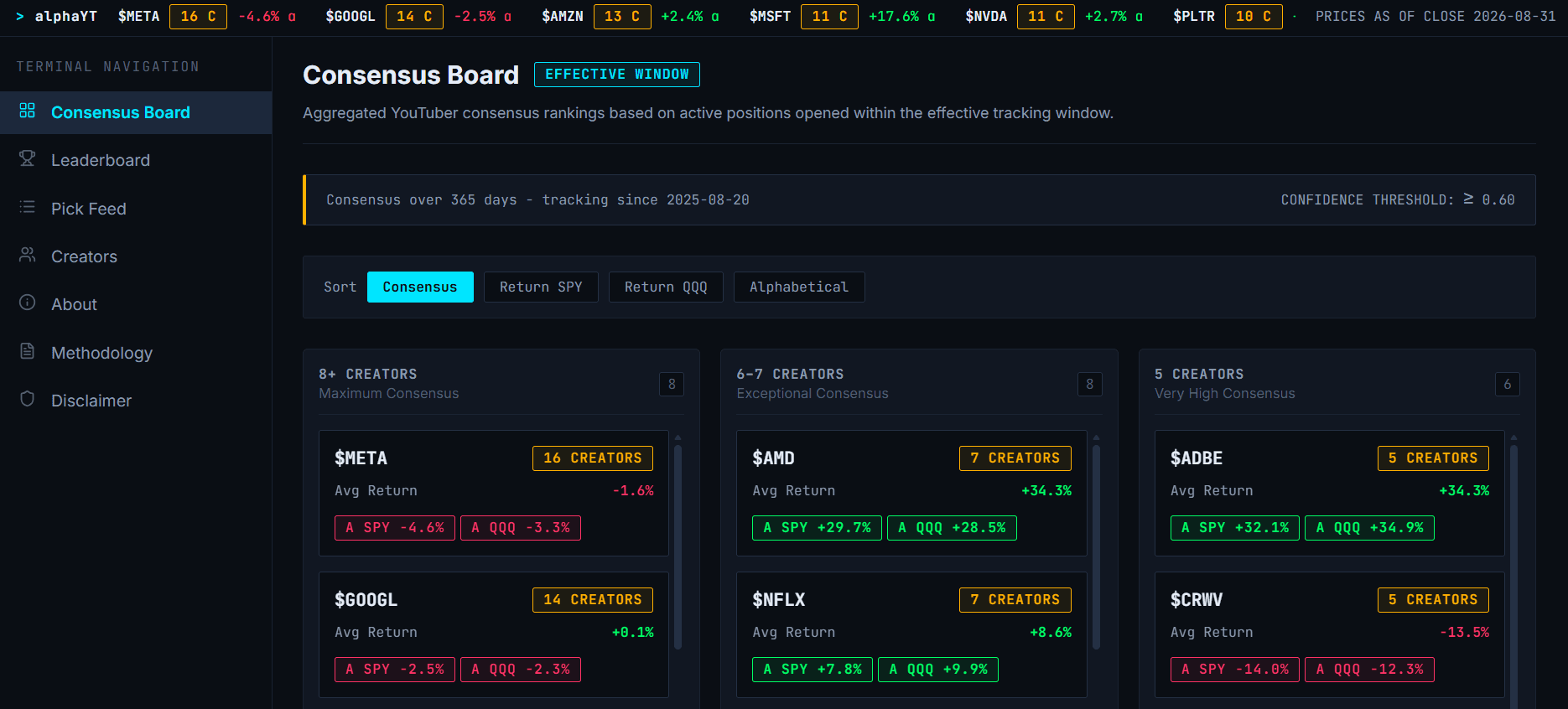Click the Methodology document icon
This screenshot has height=709, width=1568.
(x=27, y=351)
